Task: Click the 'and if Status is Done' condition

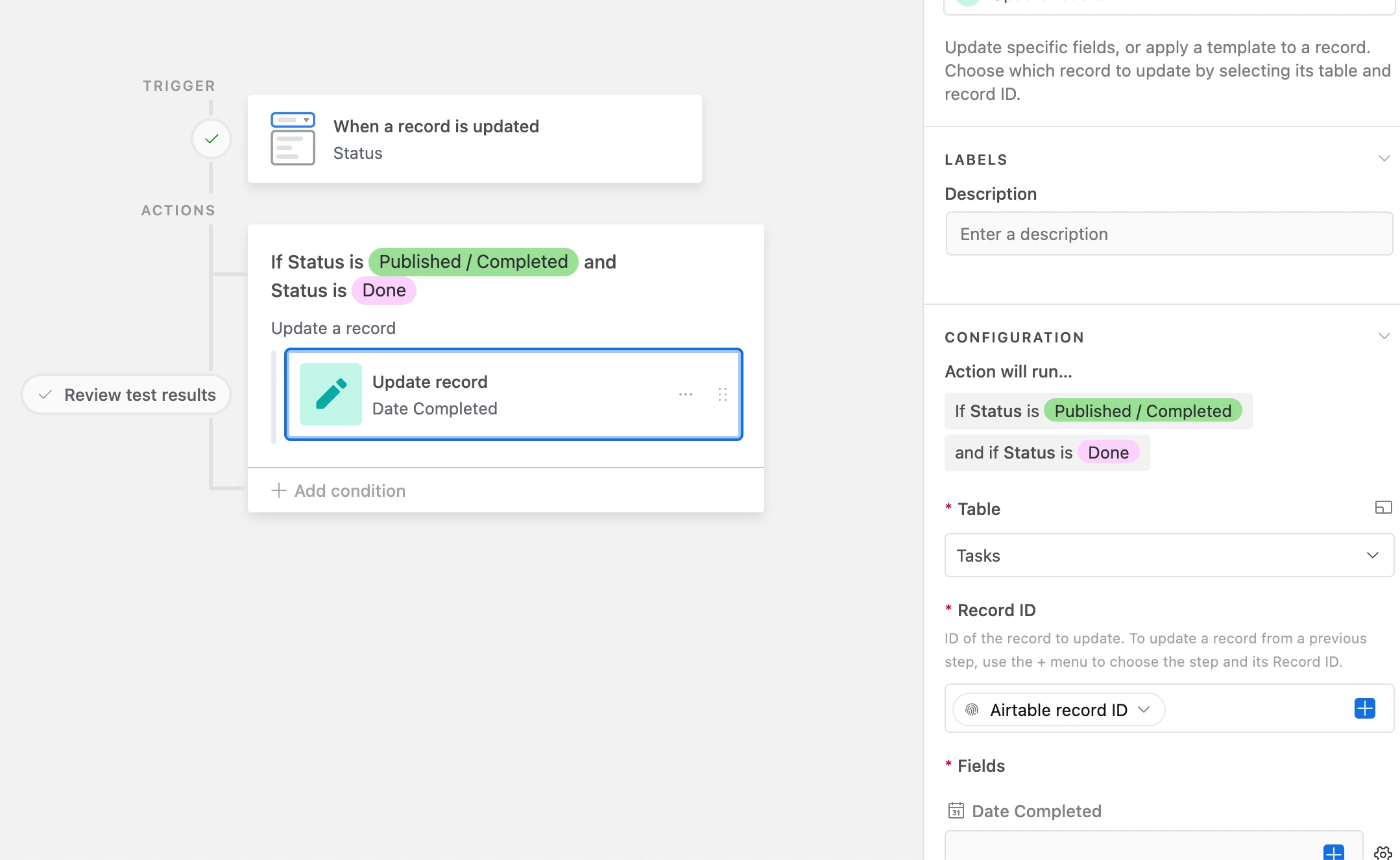Action: tap(1046, 453)
